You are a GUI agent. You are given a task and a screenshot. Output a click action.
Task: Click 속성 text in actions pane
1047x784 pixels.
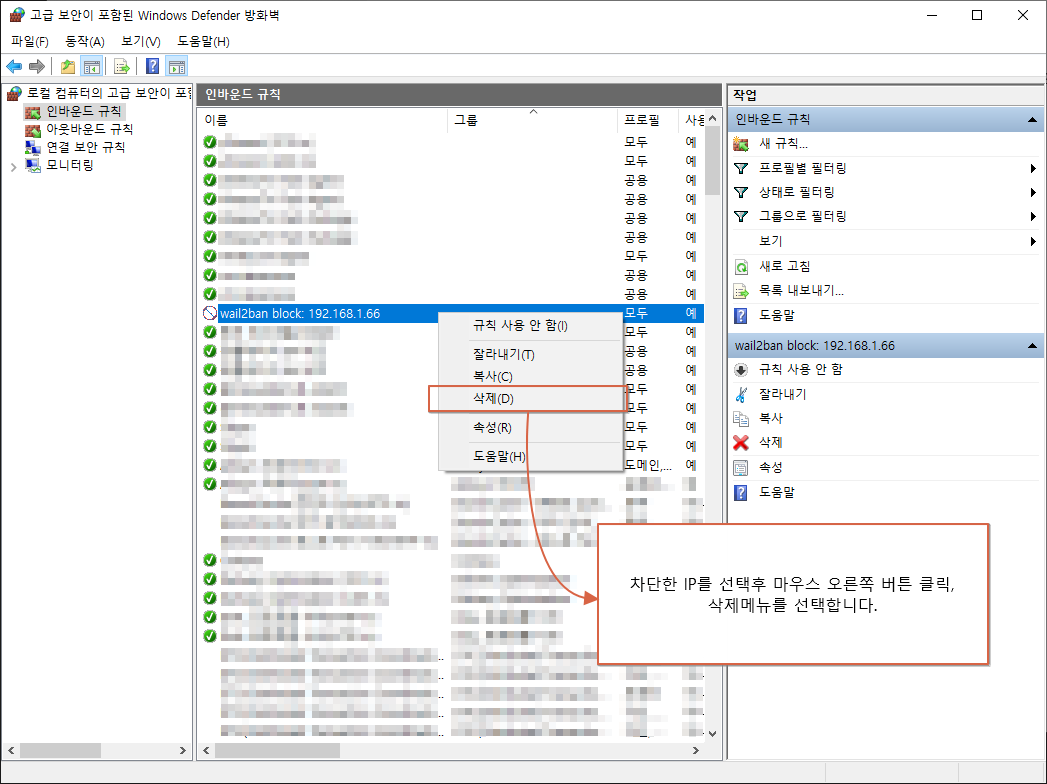pyautogui.click(x=771, y=467)
